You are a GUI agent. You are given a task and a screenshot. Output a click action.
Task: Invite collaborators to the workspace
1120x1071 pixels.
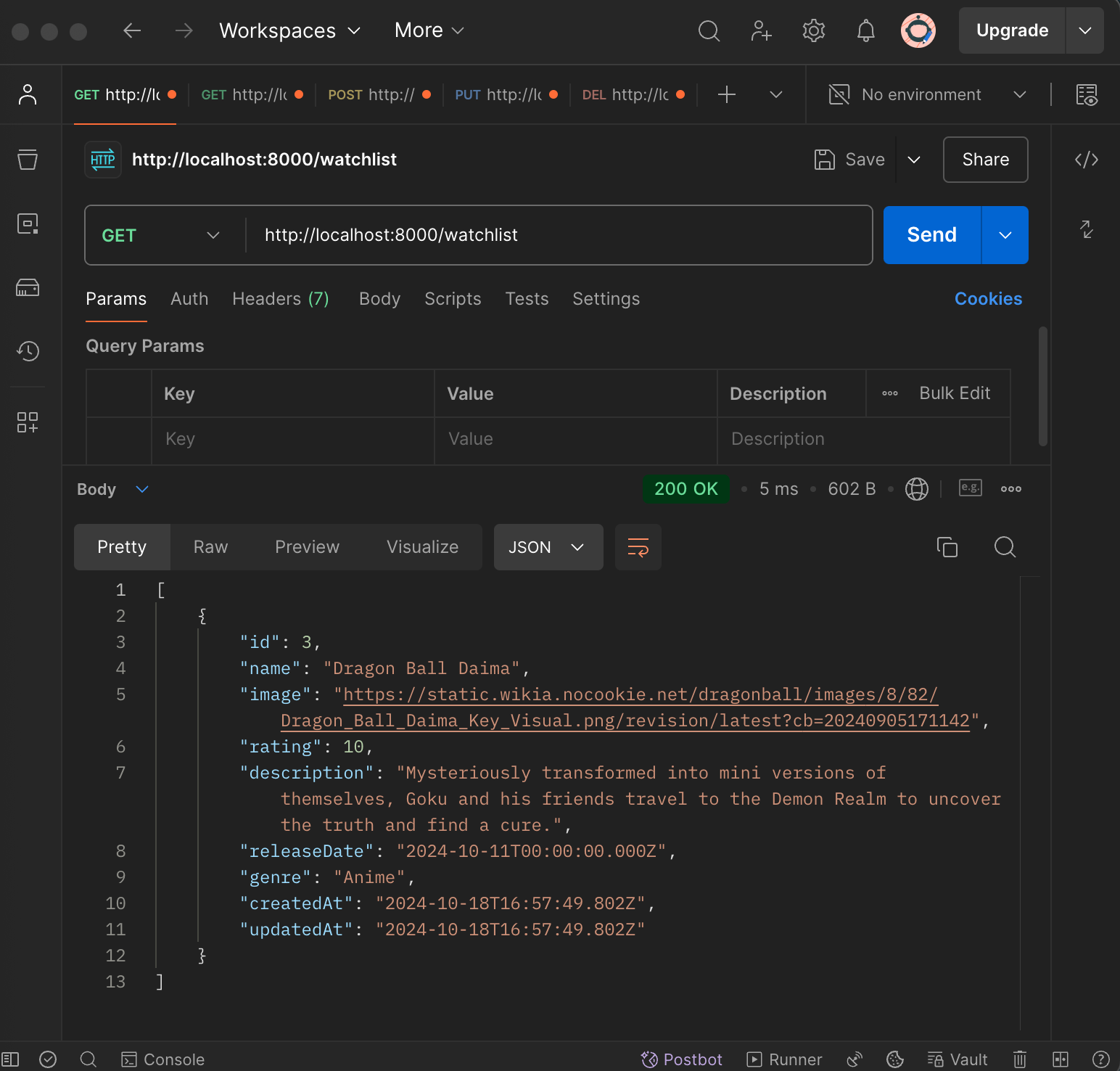pyautogui.click(x=761, y=30)
